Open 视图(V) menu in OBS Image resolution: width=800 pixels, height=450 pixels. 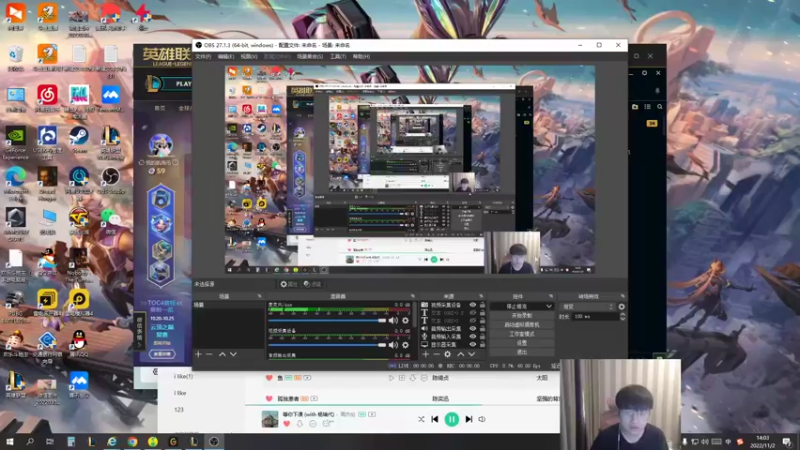pyautogui.click(x=249, y=57)
